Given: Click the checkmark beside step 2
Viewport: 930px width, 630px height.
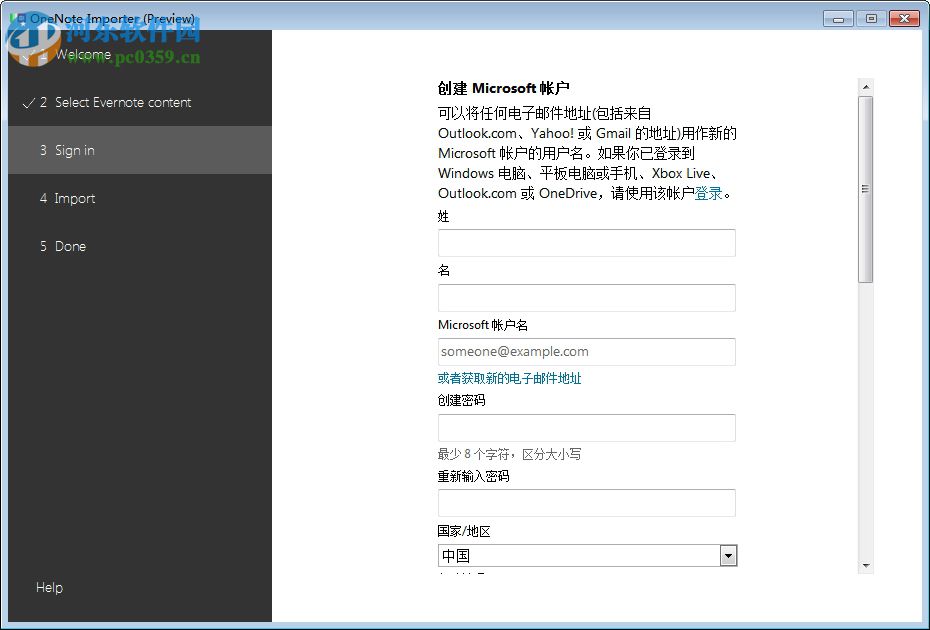Looking at the screenshot, I should pos(28,102).
